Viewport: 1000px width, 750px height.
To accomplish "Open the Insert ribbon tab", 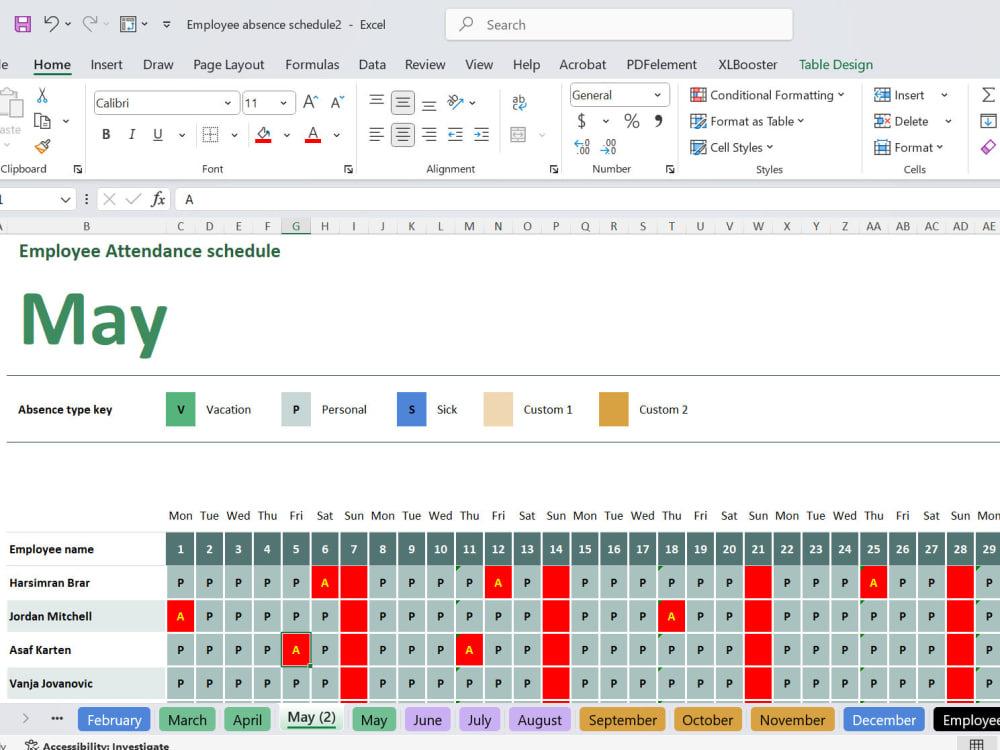I will pos(107,64).
